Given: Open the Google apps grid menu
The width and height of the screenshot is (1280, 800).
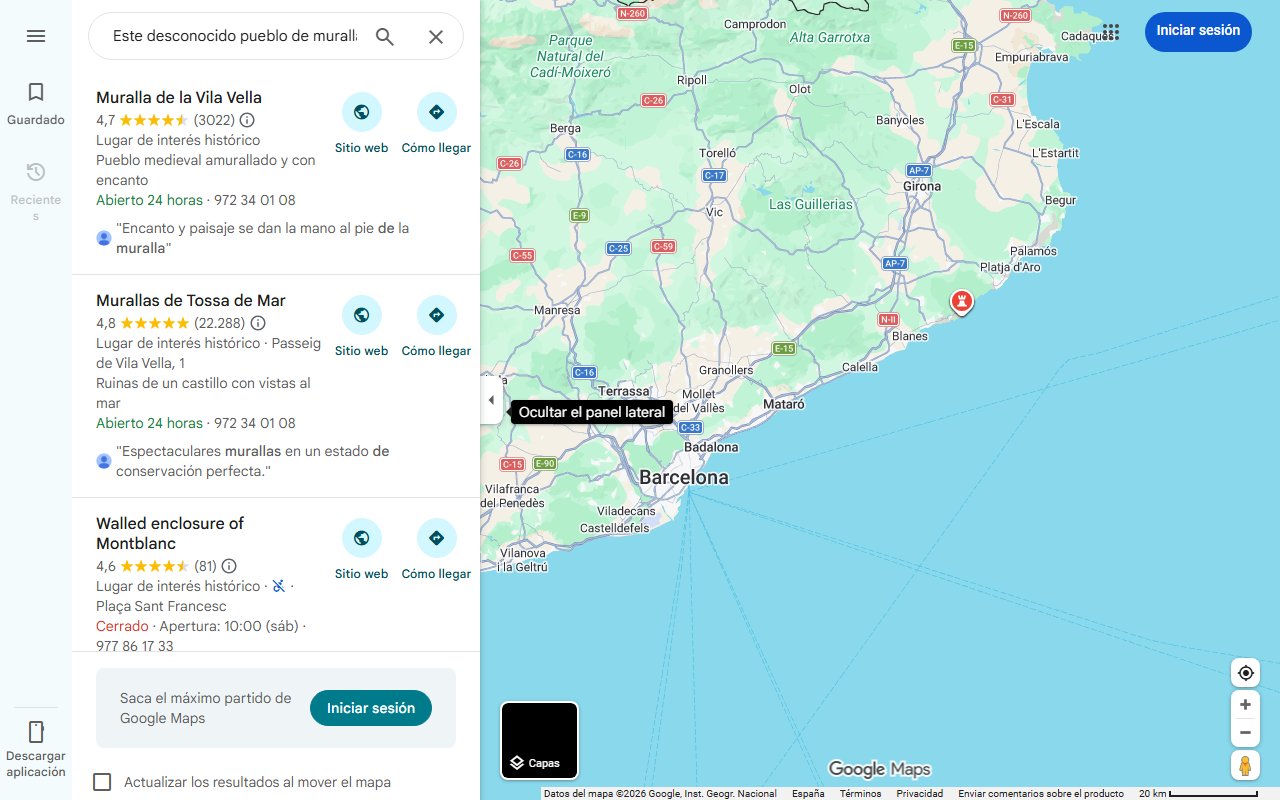Looking at the screenshot, I should coord(1110,32).
